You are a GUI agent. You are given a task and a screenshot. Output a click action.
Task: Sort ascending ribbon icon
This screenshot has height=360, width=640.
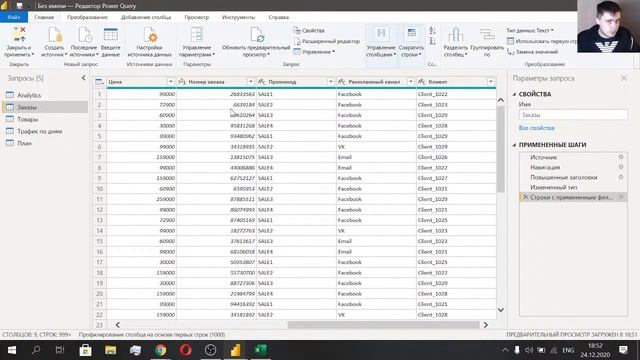pos(432,31)
